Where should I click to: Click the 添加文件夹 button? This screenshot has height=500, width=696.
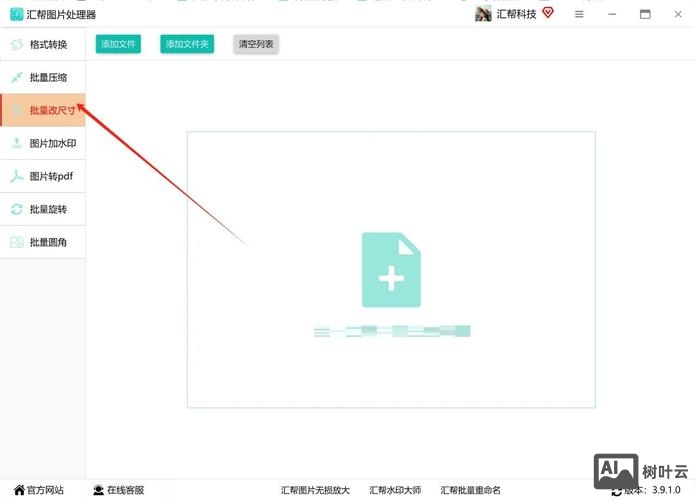click(187, 44)
